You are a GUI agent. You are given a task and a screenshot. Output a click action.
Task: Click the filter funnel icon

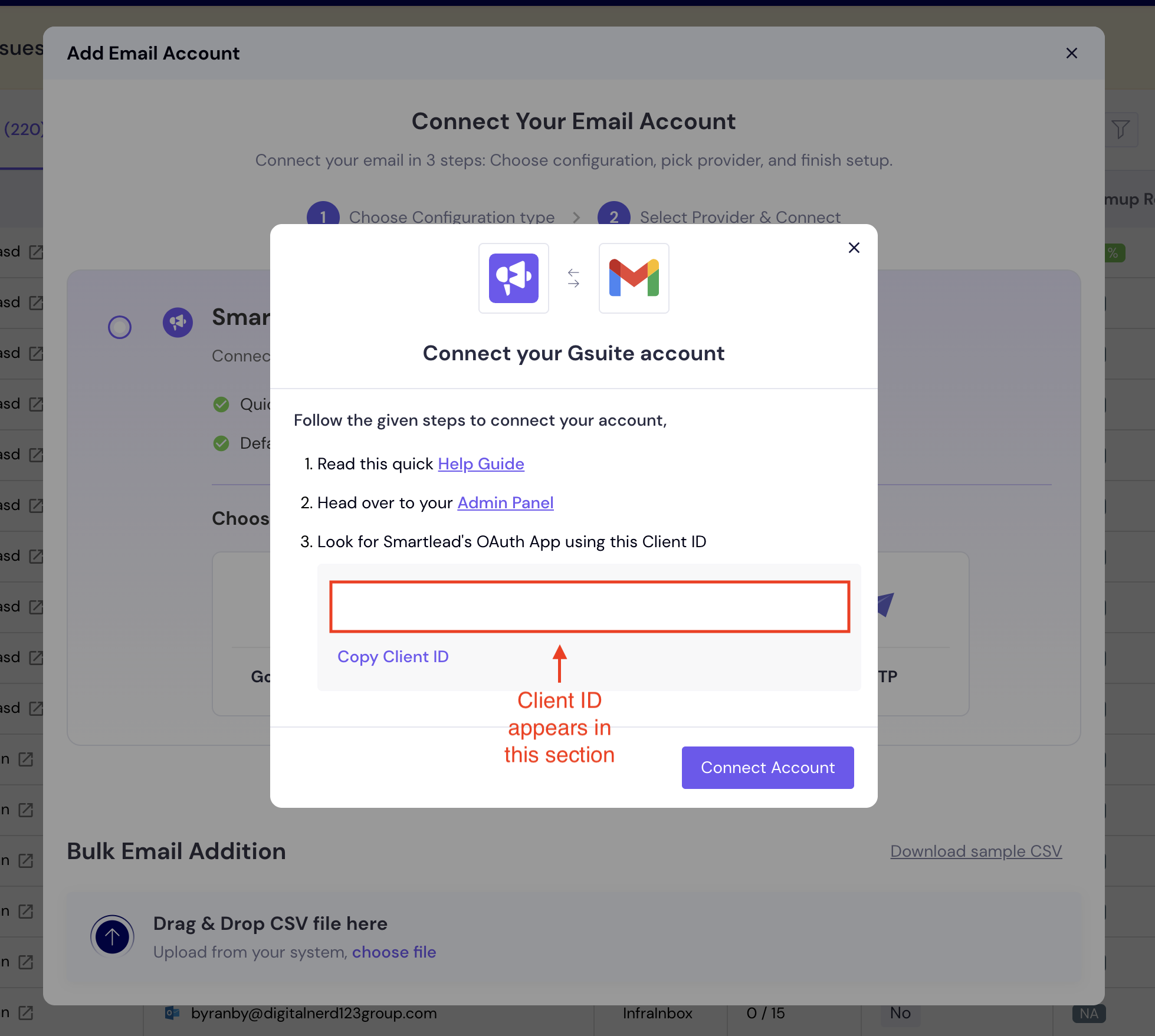pyautogui.click(x=1120, y=129)
